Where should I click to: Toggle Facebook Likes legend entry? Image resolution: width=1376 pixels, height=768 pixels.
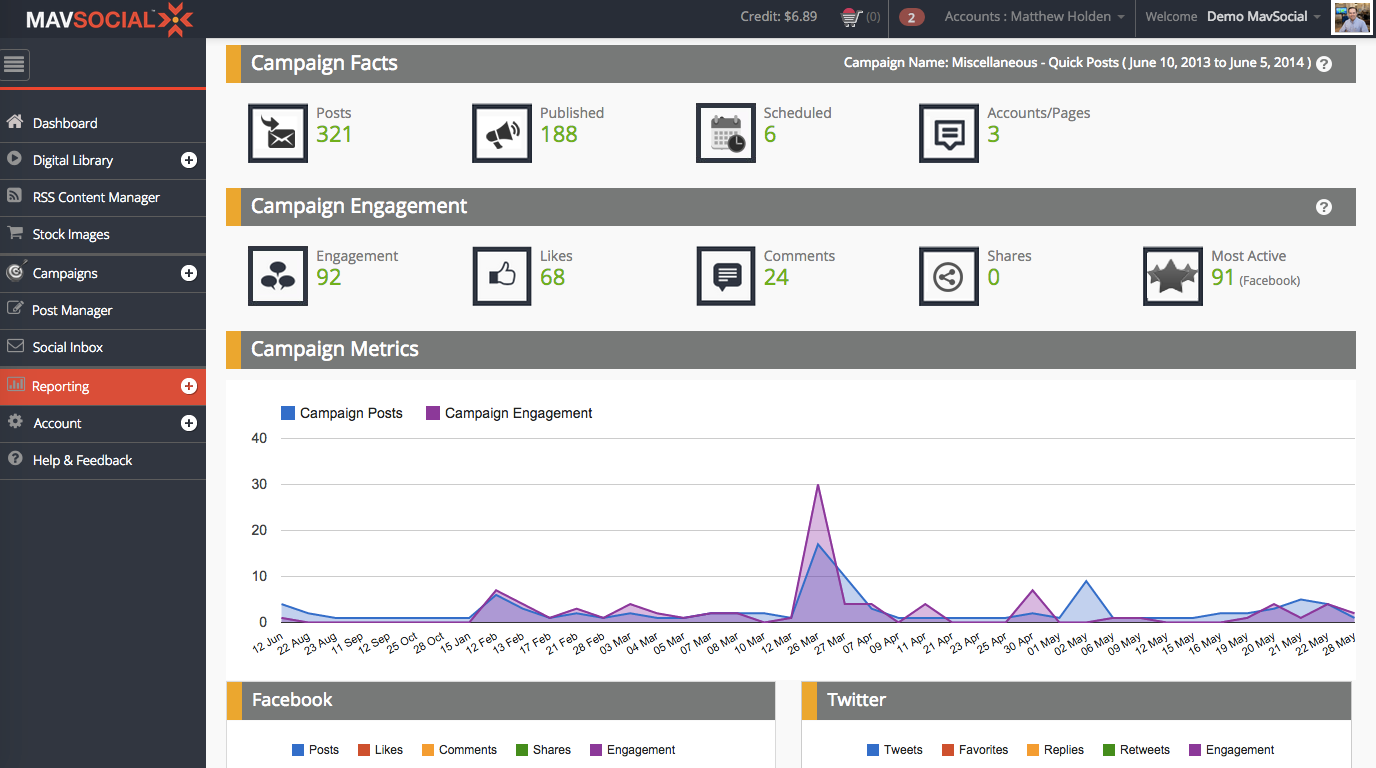coord(380,750)
